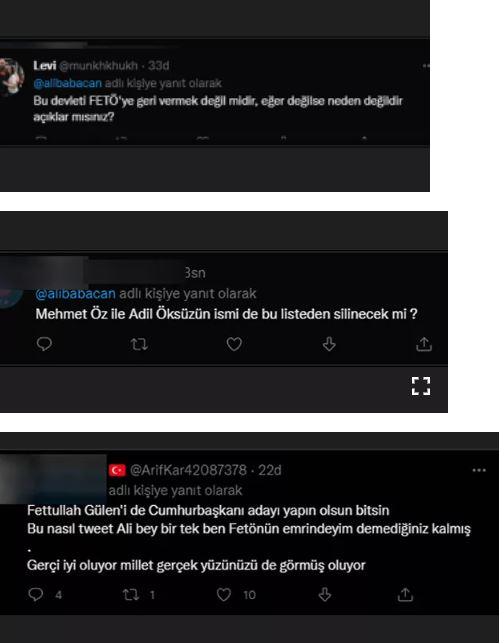The height and width of the screenshot is (643, 499).
Task: Open more options on Levi's tweet
Action: tap(426, 66)
